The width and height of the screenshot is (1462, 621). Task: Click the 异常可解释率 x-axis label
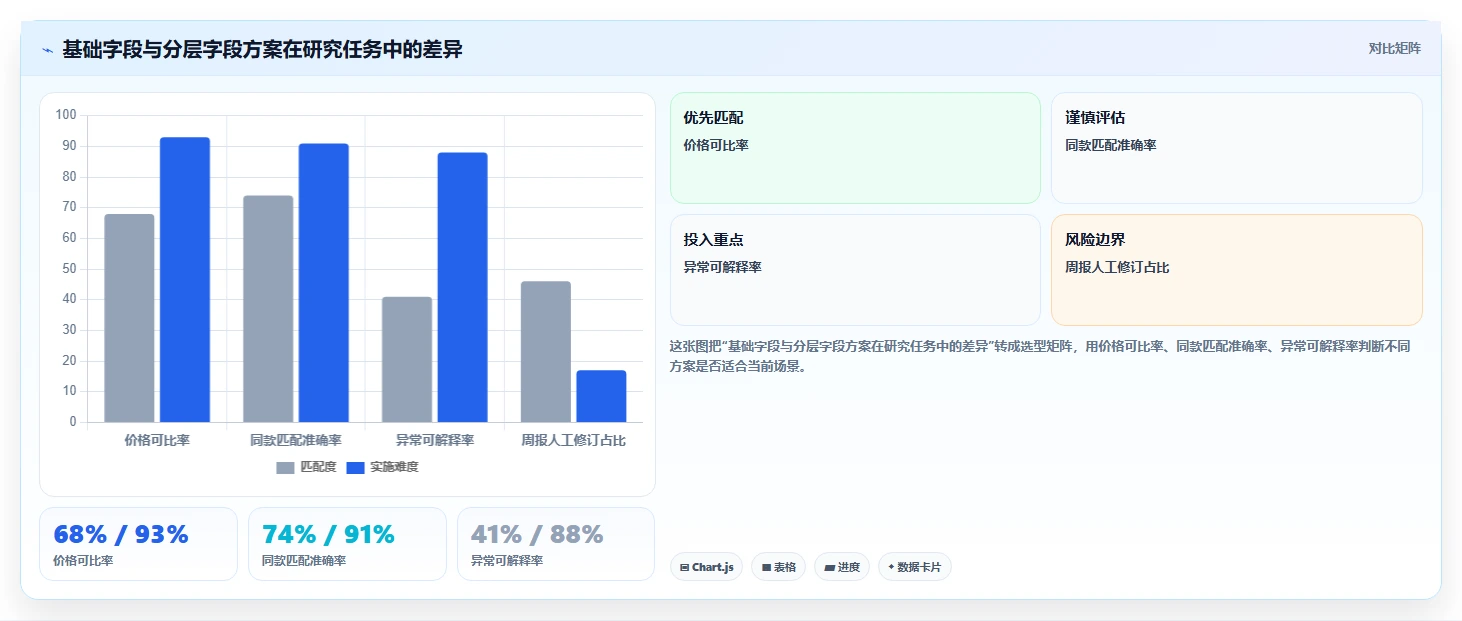[435, 440]
